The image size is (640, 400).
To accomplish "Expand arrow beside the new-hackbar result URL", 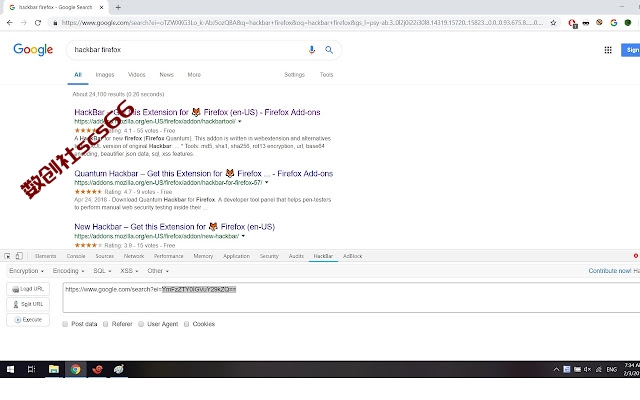I will 243,236.
